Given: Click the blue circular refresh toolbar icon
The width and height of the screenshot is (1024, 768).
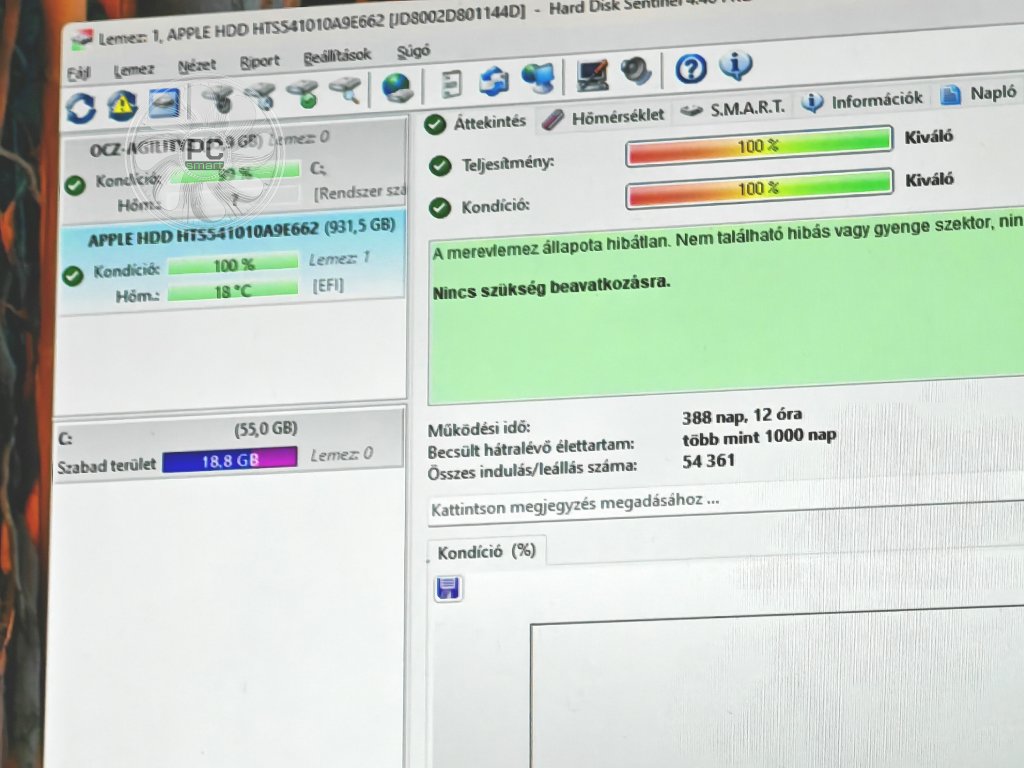Looking at the screenshot, I should point(81,108).
